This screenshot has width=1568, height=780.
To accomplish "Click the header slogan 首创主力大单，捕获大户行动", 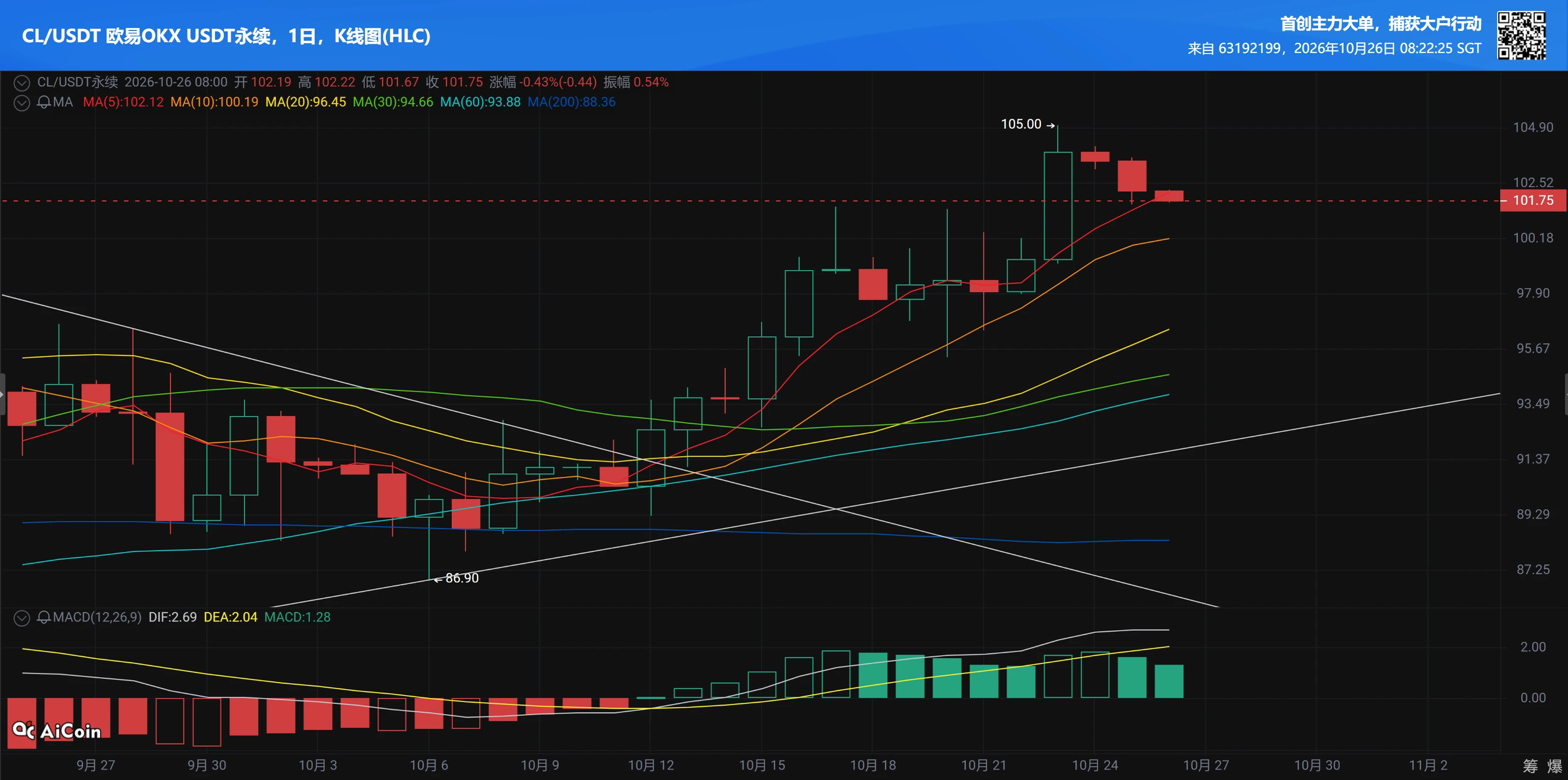I will pos(1380,24).
